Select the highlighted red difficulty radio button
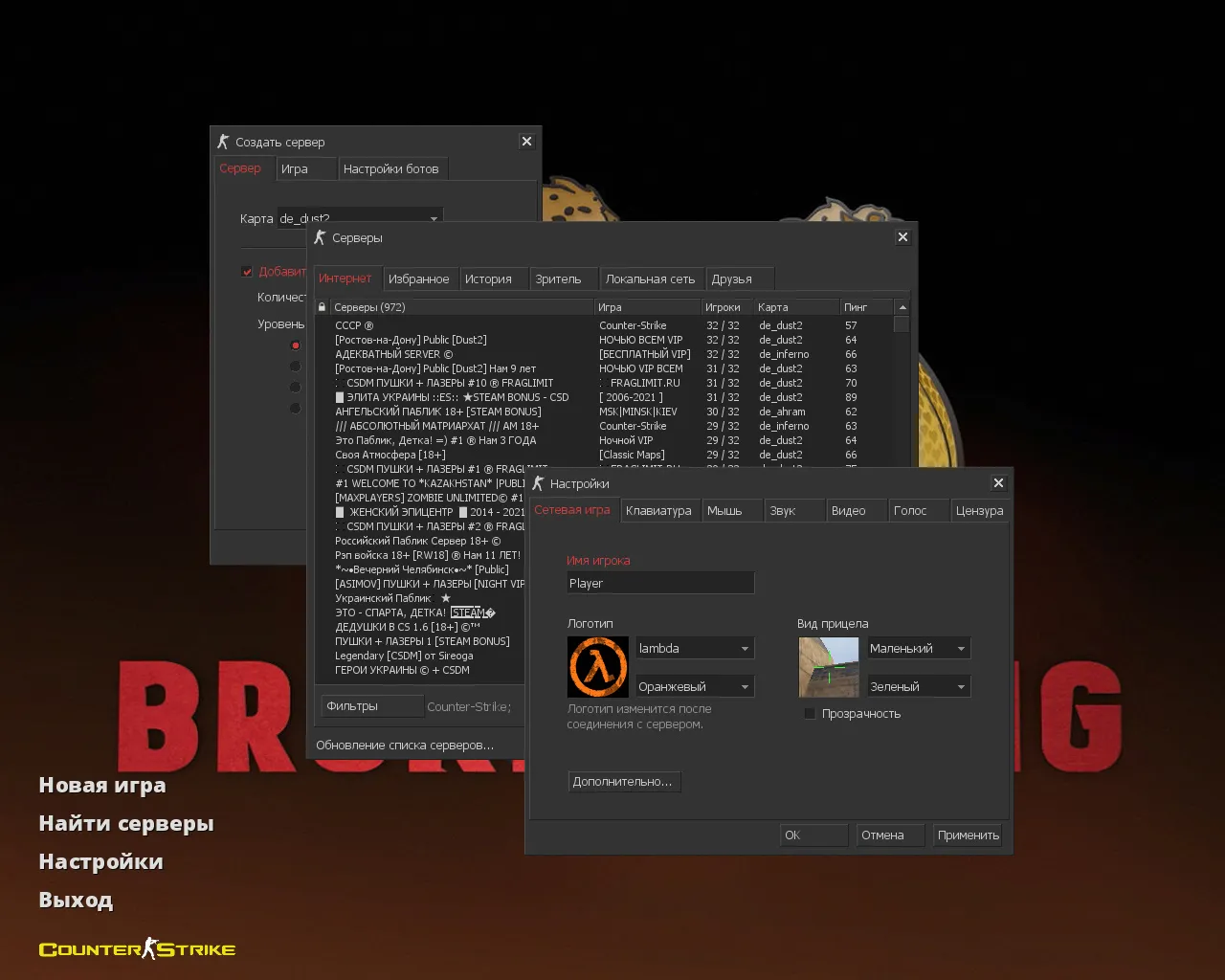Viewport: 1225px width, 980px height. (295, 345)
